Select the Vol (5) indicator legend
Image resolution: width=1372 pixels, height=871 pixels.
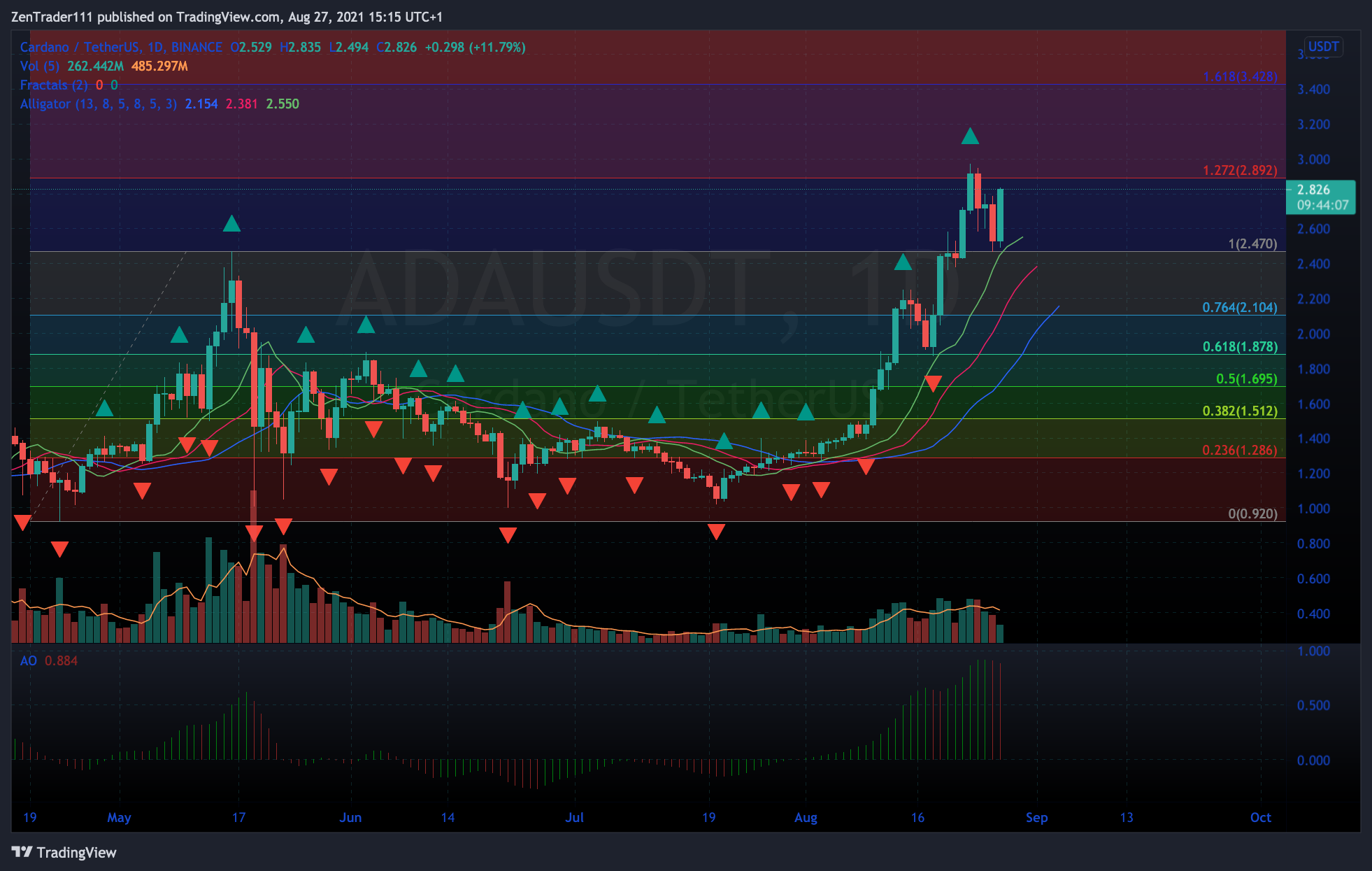pos(39,66)
